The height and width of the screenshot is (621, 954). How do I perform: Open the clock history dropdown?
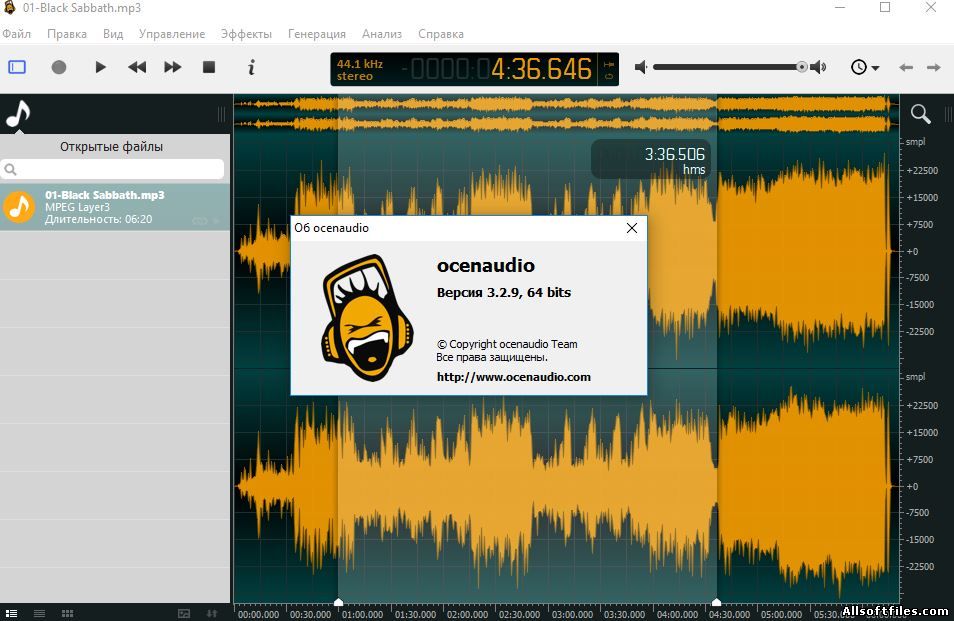tap(865, 67)
